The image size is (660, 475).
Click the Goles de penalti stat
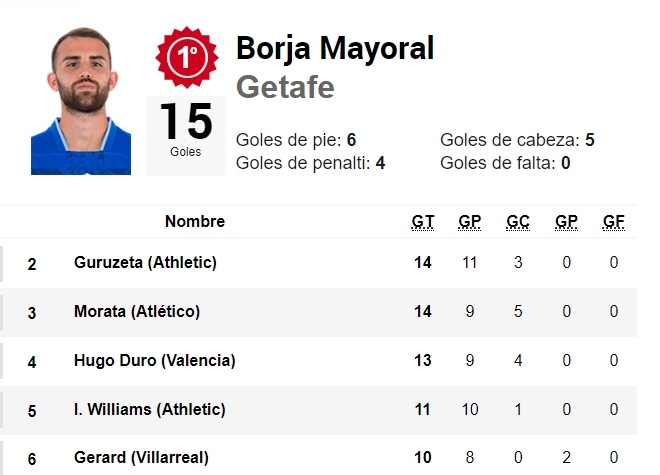coord(311,163)
